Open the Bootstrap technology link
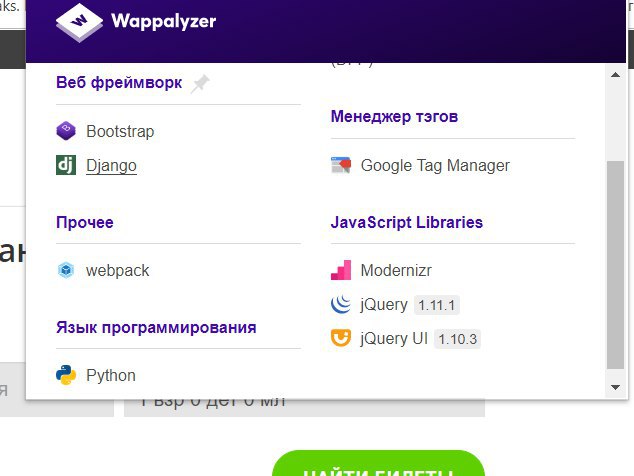634x476 pixels. [120, 131]
